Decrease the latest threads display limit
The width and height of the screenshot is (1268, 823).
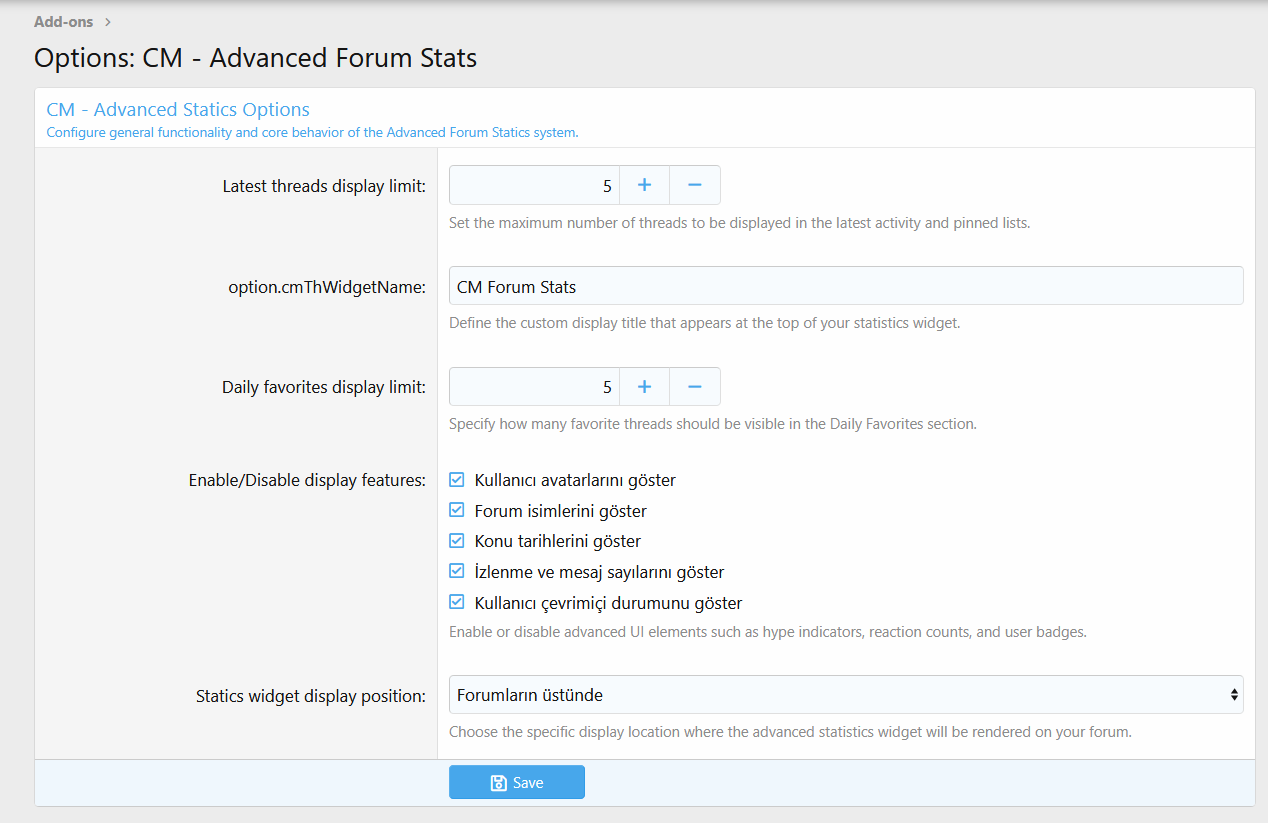coord(695,185)
